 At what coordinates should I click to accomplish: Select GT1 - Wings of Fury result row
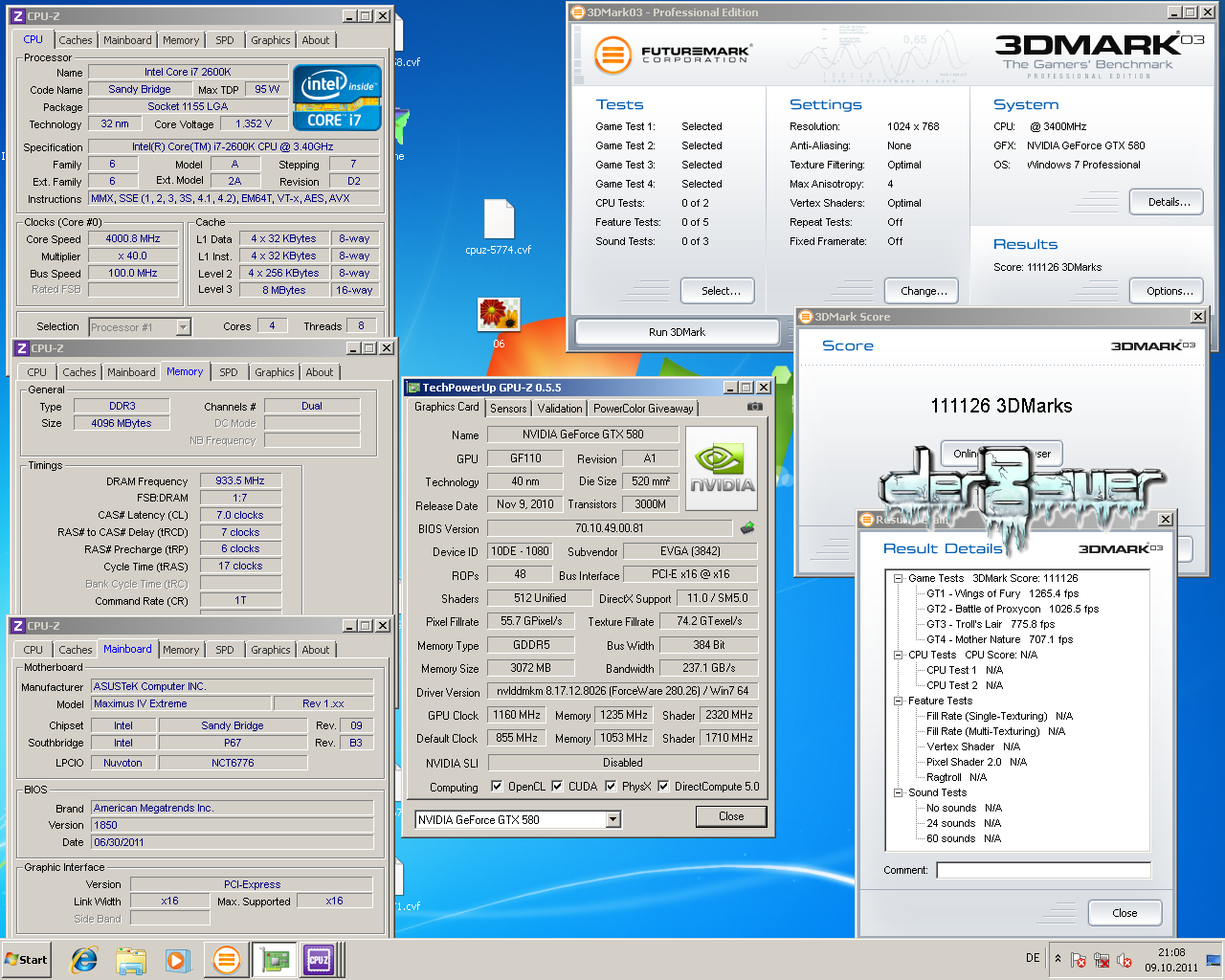(x=1002, y=593)
